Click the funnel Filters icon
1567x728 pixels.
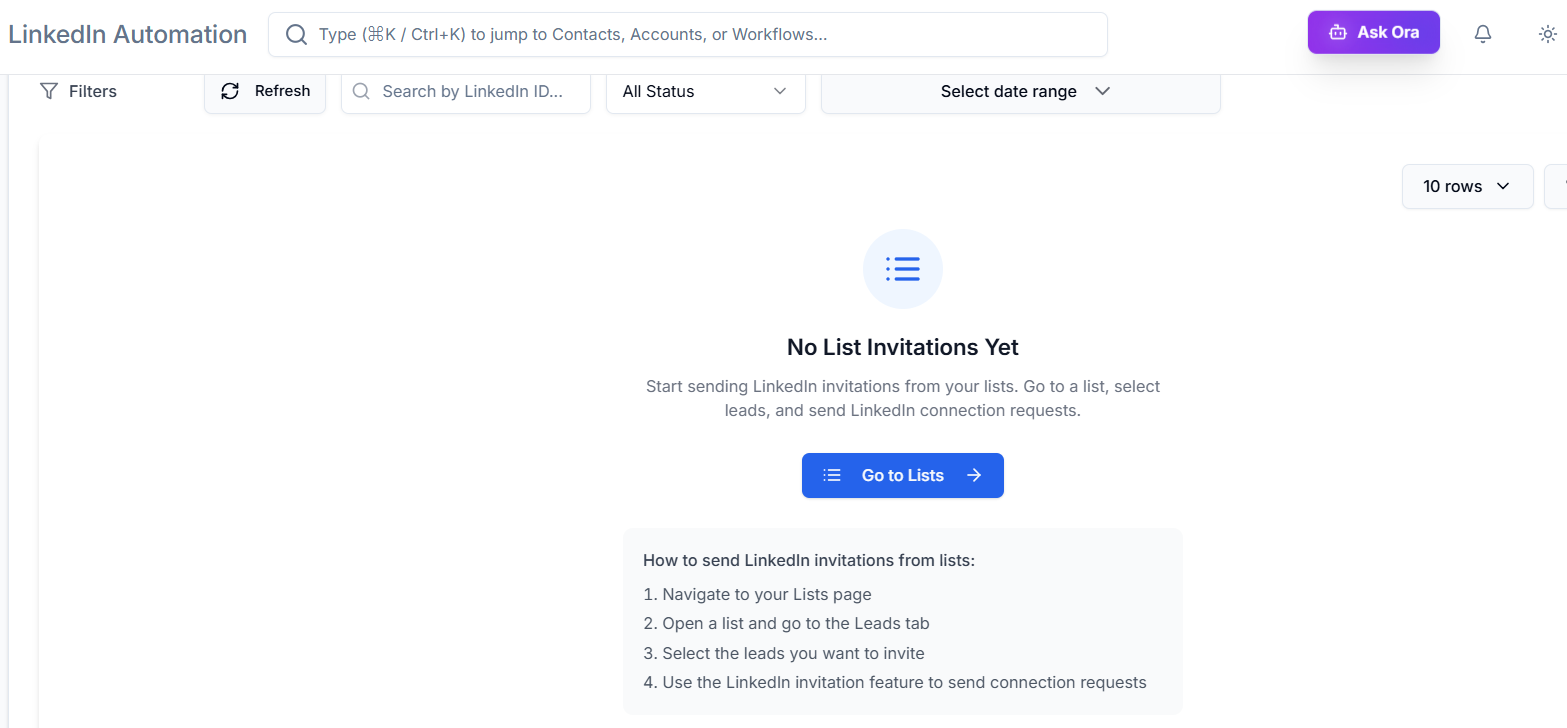(48, 91)
